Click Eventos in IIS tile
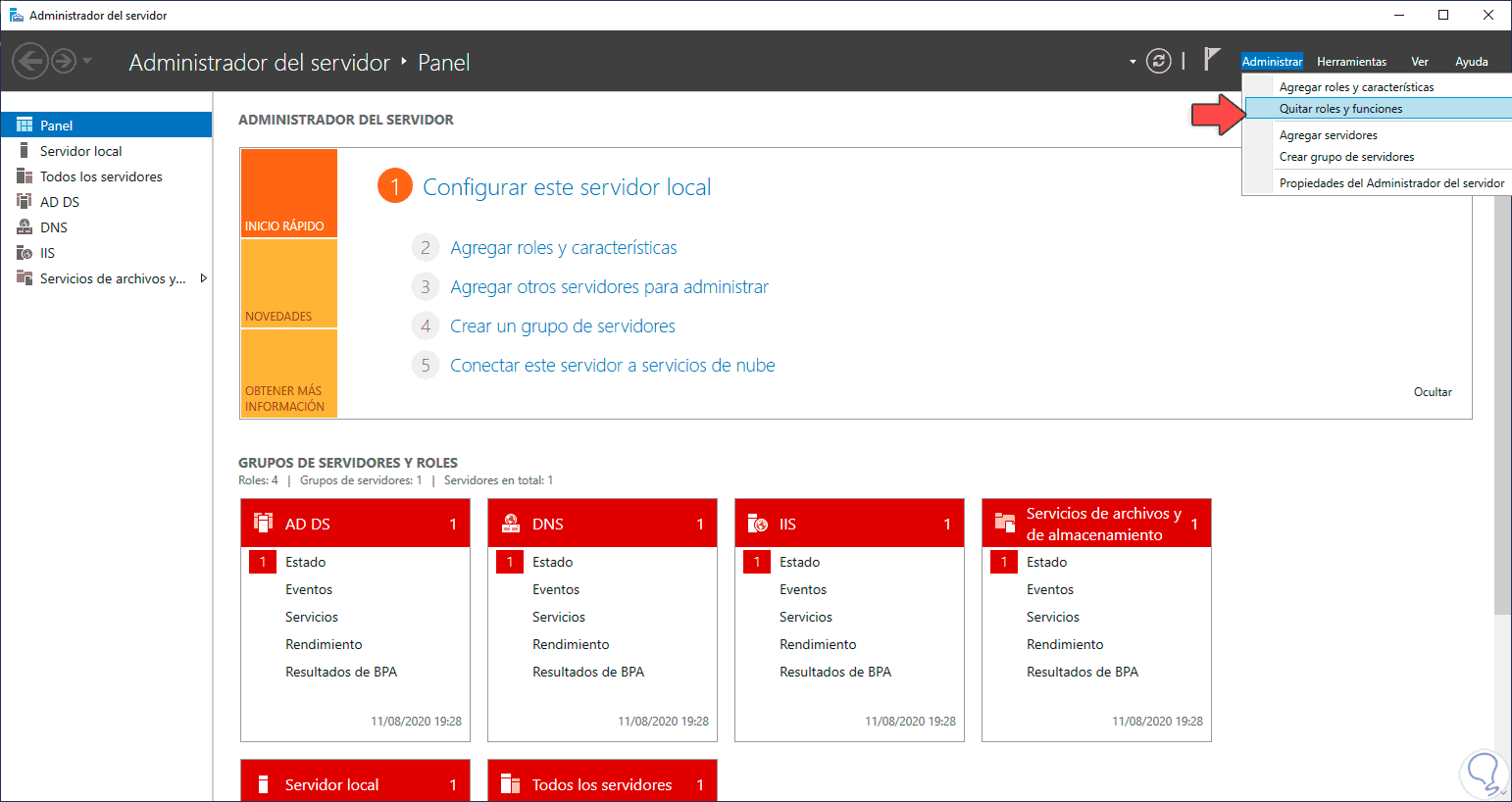 click(x=803, y=589)
